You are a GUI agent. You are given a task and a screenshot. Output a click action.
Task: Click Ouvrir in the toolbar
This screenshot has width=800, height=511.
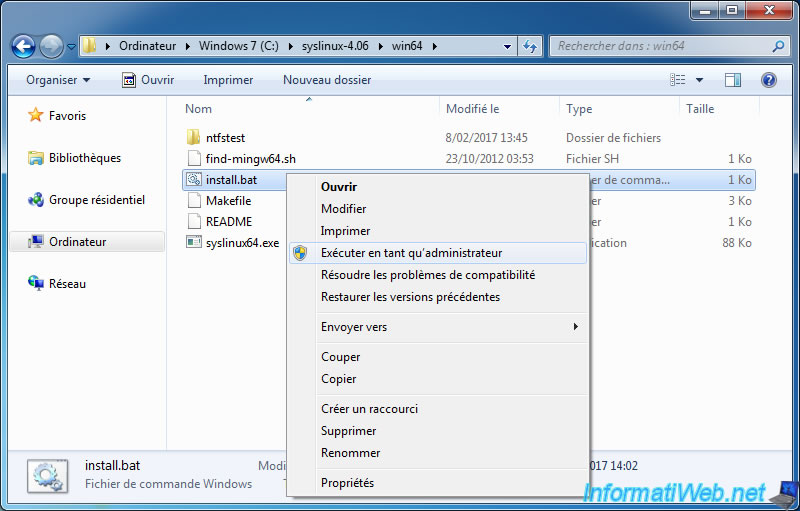[x=148, y=80]
